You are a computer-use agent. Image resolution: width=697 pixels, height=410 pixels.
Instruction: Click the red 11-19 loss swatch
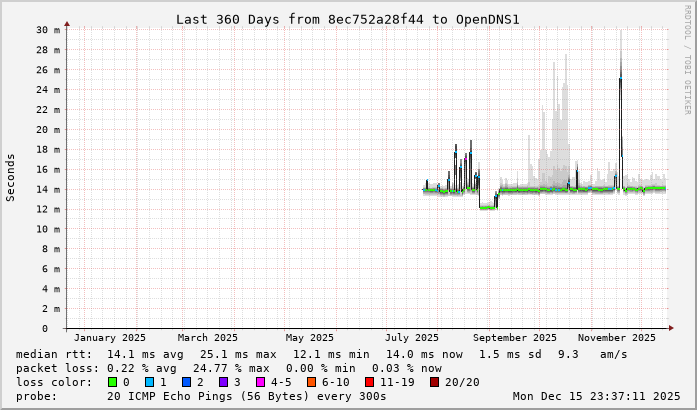coord(369,382)
